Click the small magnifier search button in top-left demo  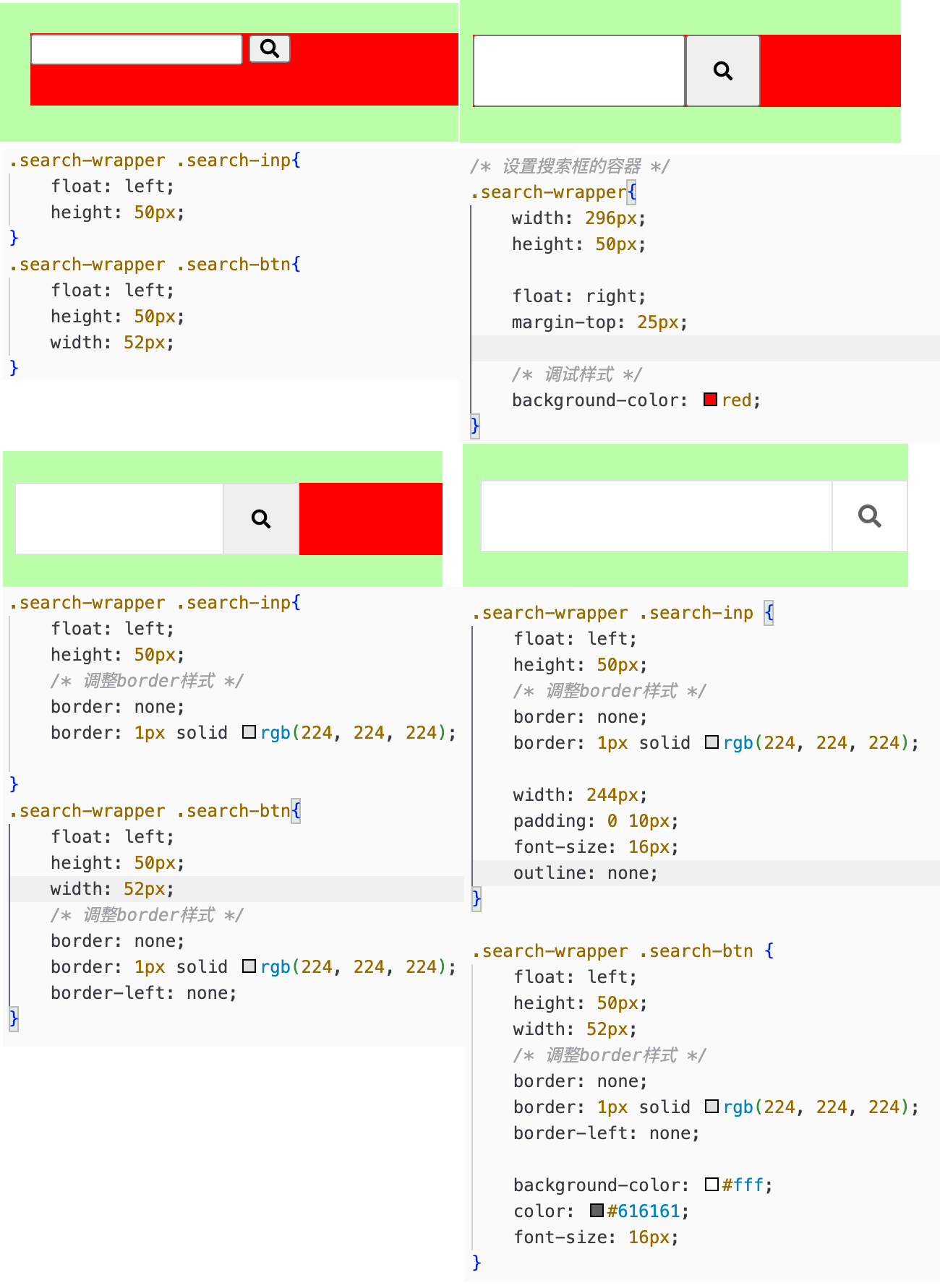point(270,48)
